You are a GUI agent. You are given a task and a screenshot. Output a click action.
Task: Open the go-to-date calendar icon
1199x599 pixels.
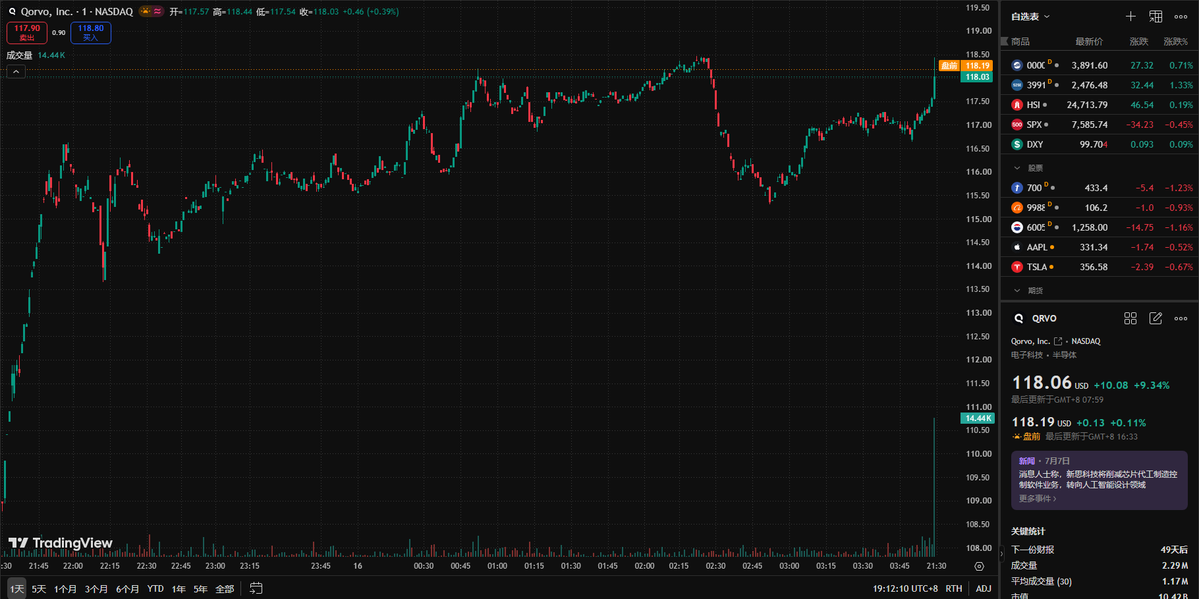[x=256, y=588]
